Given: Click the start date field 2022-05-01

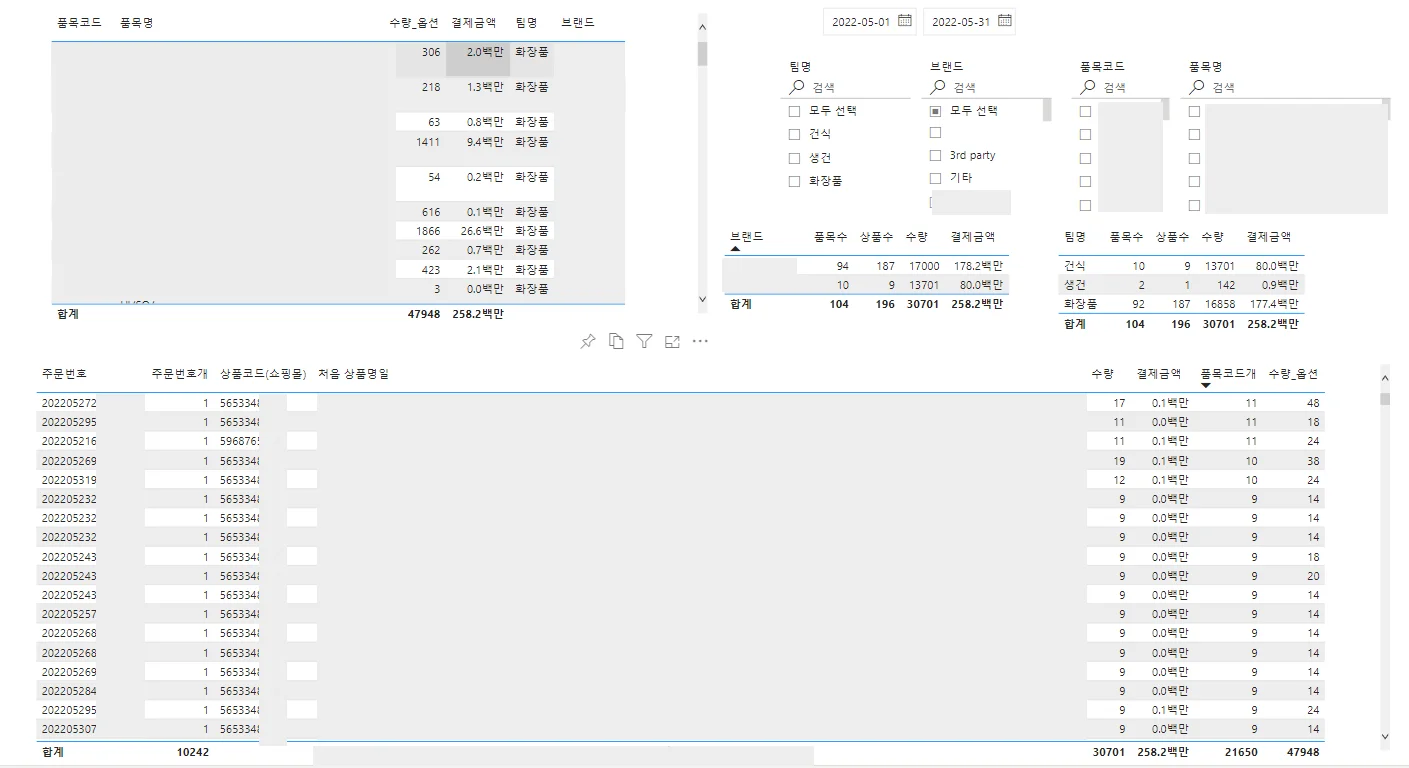Looking at the screenshot, I should (860, 21).
